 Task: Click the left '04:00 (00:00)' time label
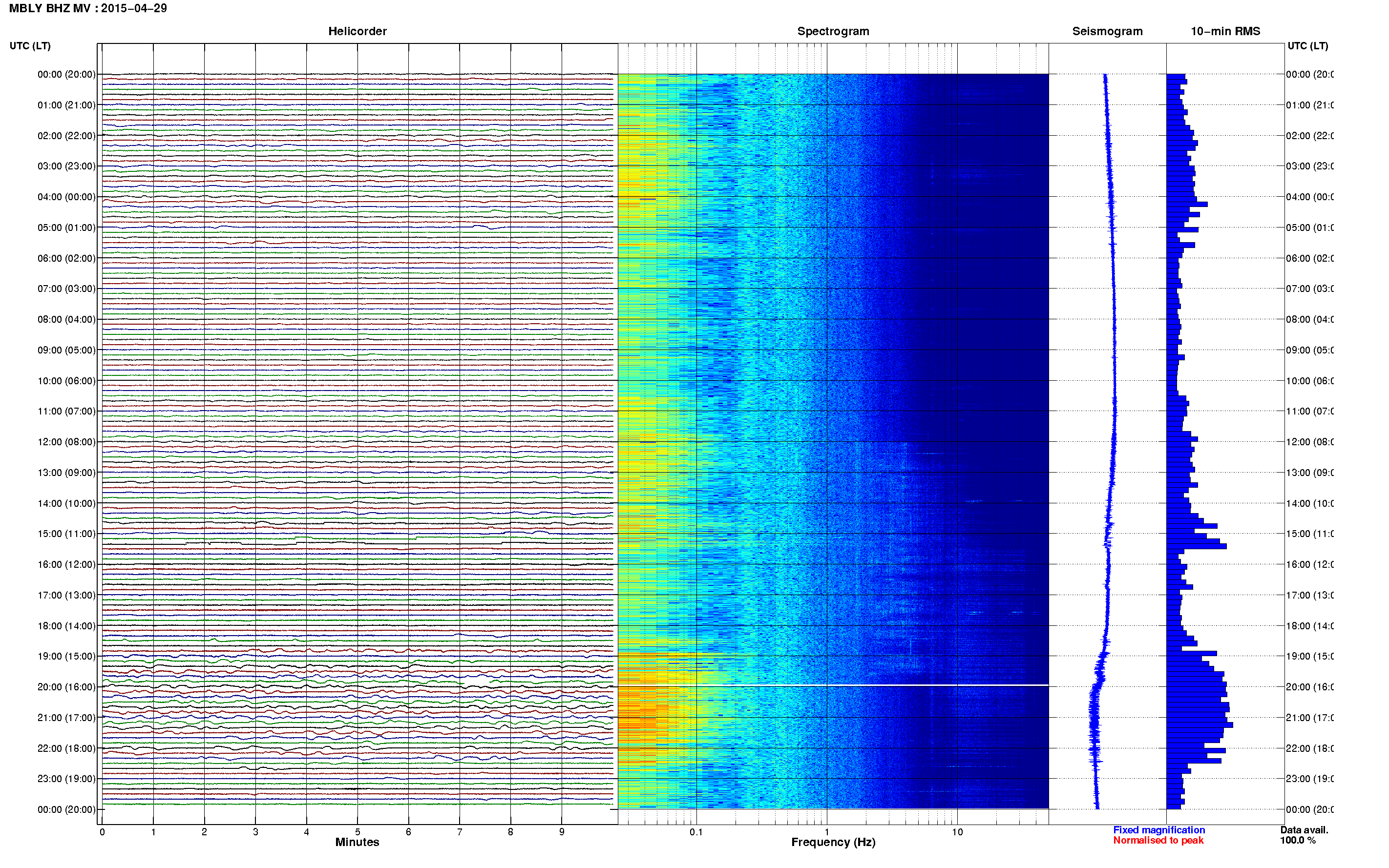66,197
